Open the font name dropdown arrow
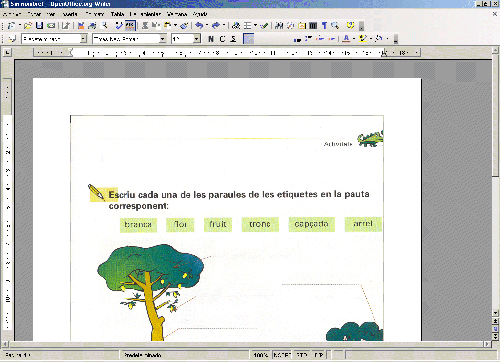Viewport: 500px width, 362px height. click(x=163, y=39)
